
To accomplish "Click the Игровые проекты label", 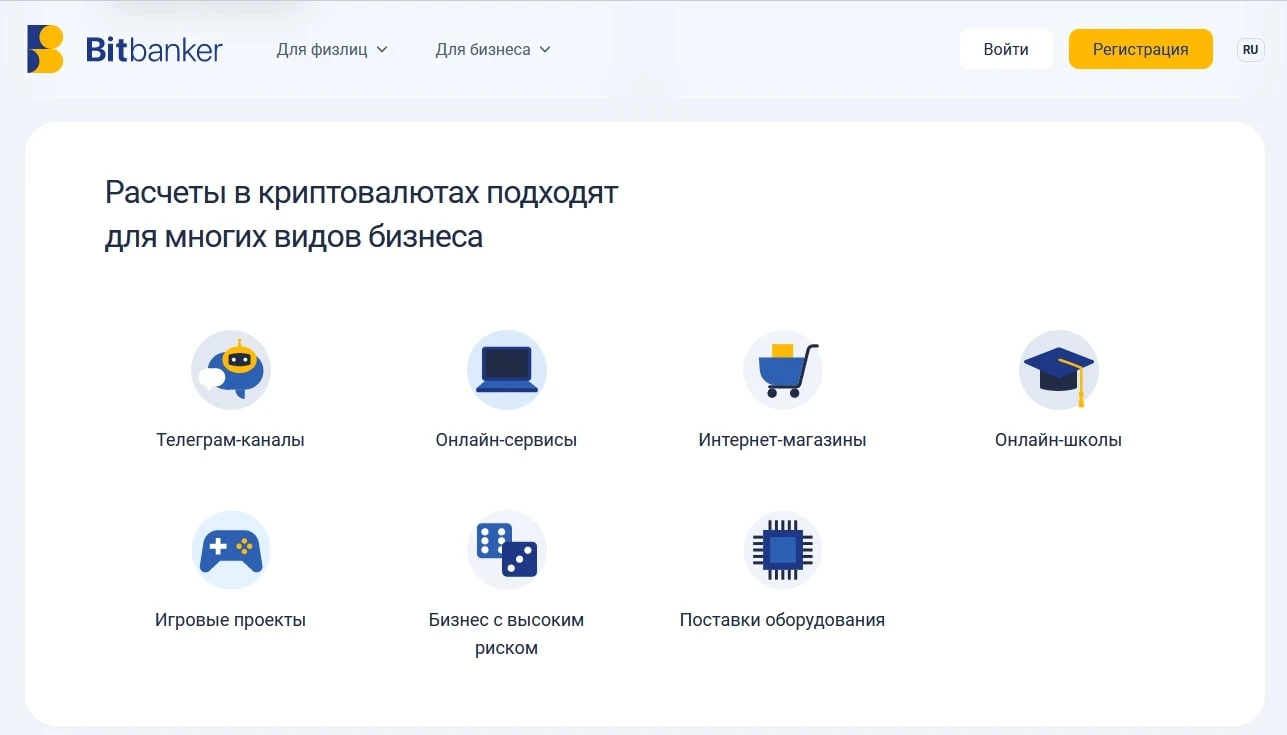I will click(231, 620).
